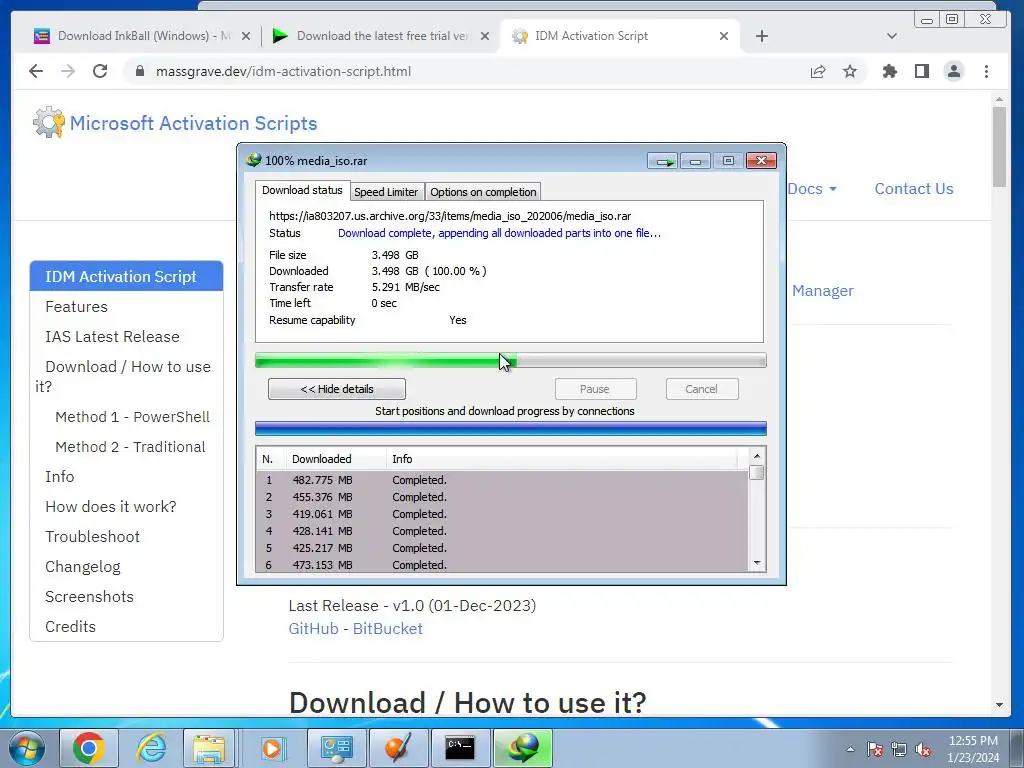Click the Microsoft Activation Scripts title link
The image size is (1024, 768).
click(193, 123)
